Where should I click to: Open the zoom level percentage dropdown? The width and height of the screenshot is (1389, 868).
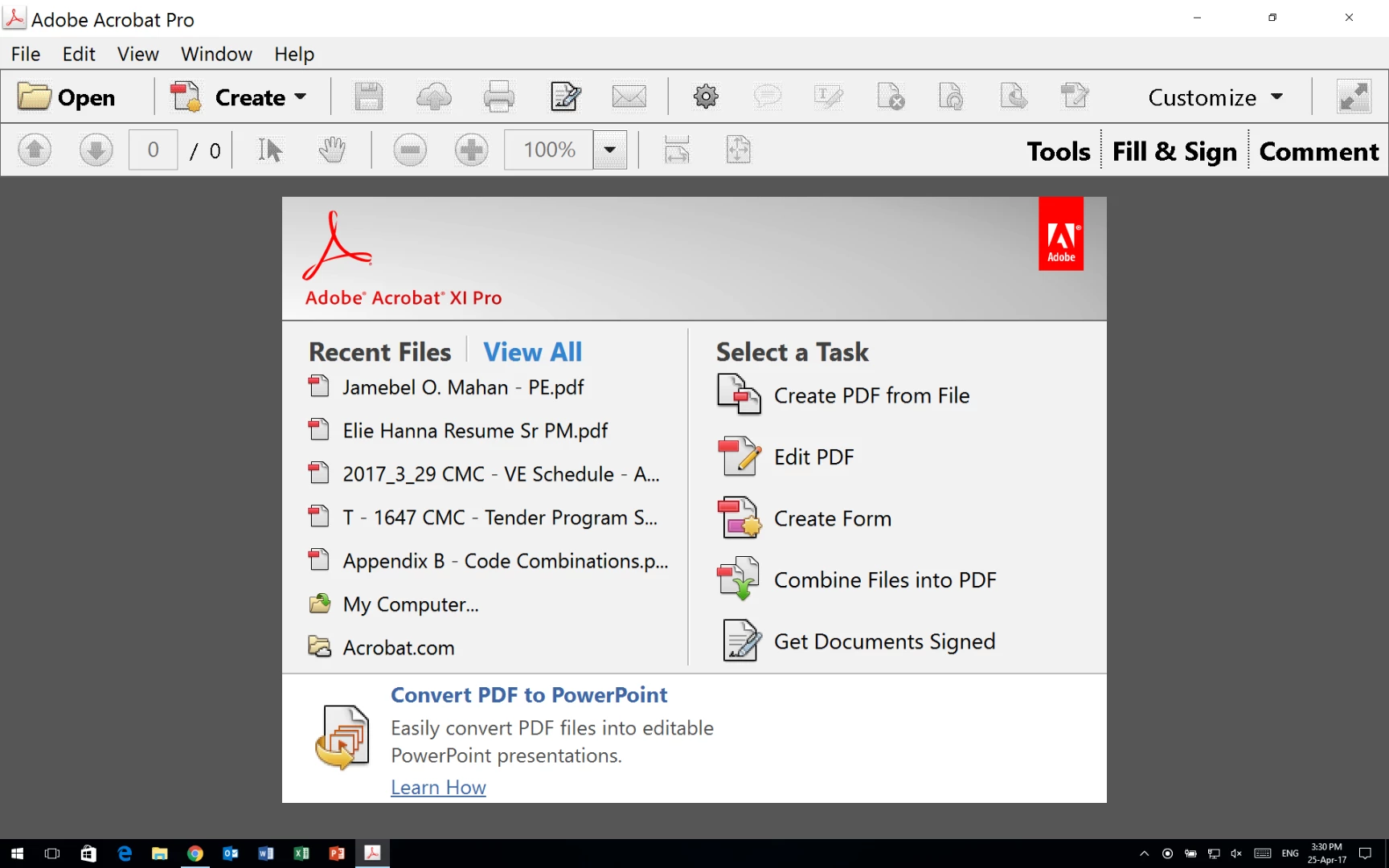point(609,149)
